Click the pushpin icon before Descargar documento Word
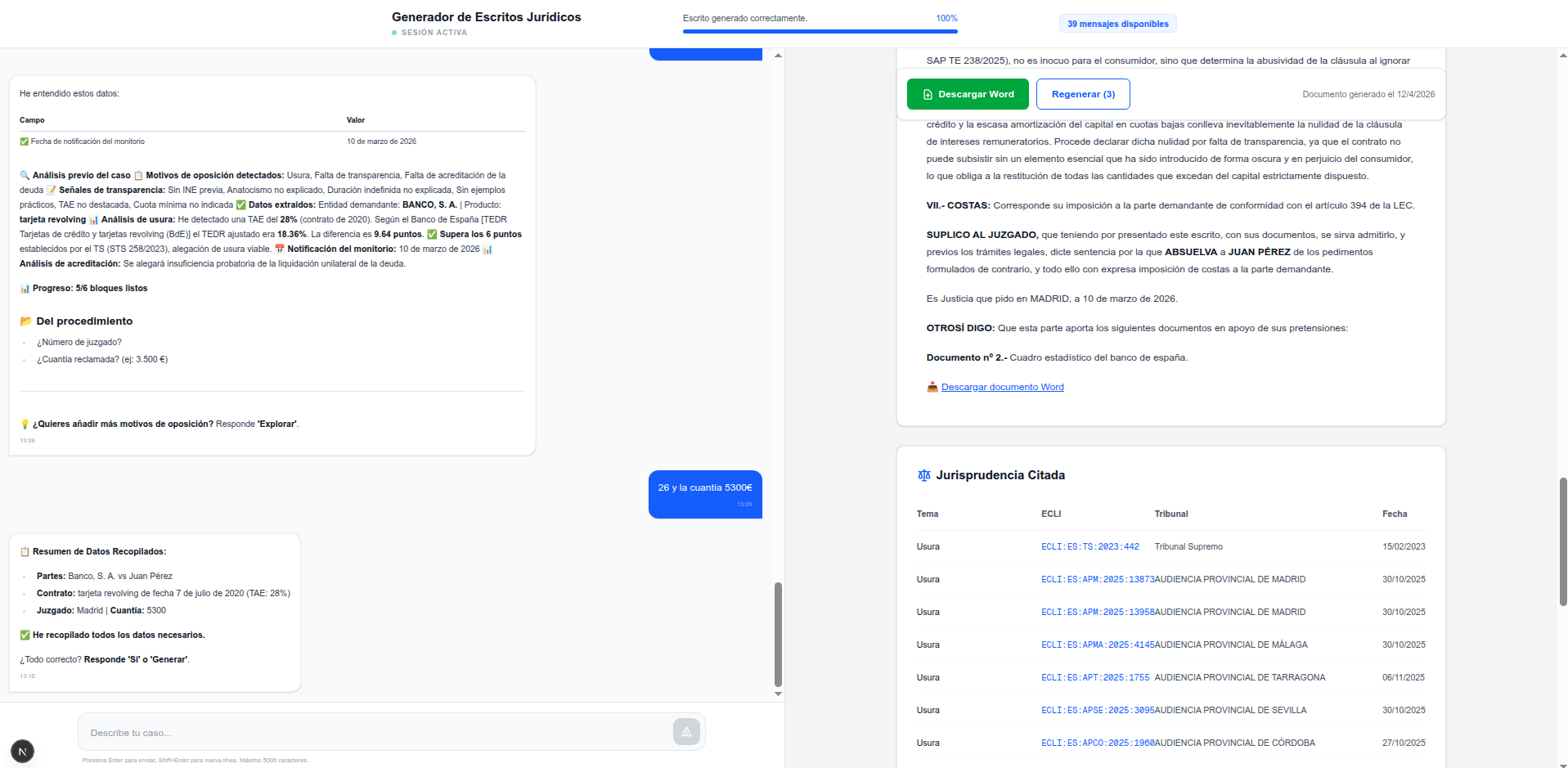Image resolution: width=1568 pixels, height=768 pixels. 931,387
